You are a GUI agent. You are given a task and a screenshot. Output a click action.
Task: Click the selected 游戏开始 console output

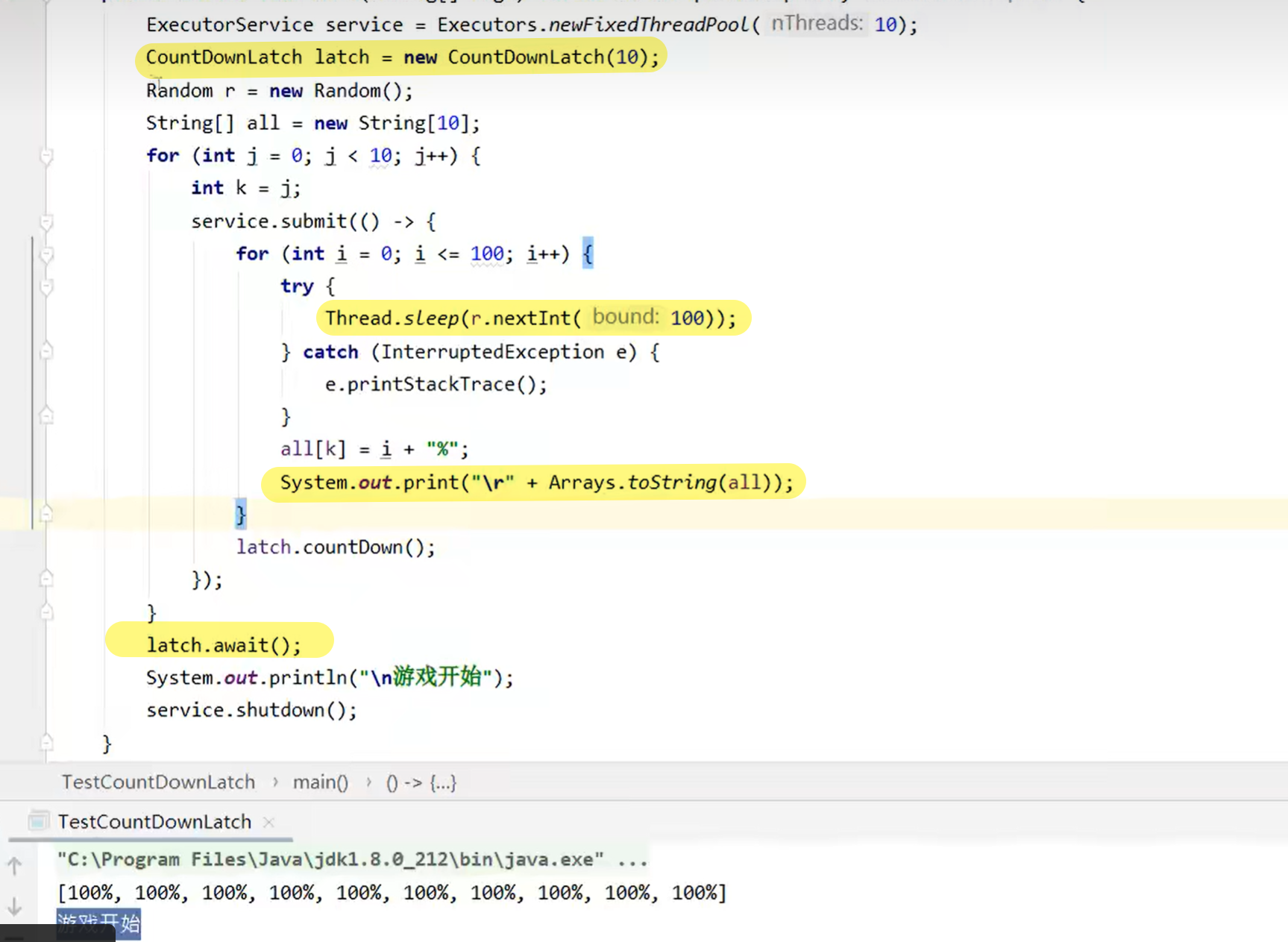[98, 923]
